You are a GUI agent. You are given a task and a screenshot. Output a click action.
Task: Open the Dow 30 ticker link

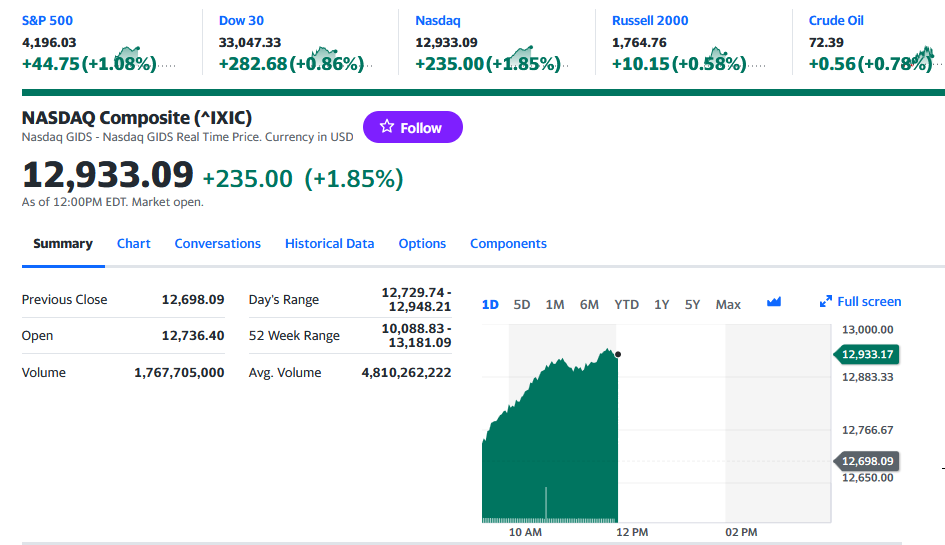[x=241, y=20]
